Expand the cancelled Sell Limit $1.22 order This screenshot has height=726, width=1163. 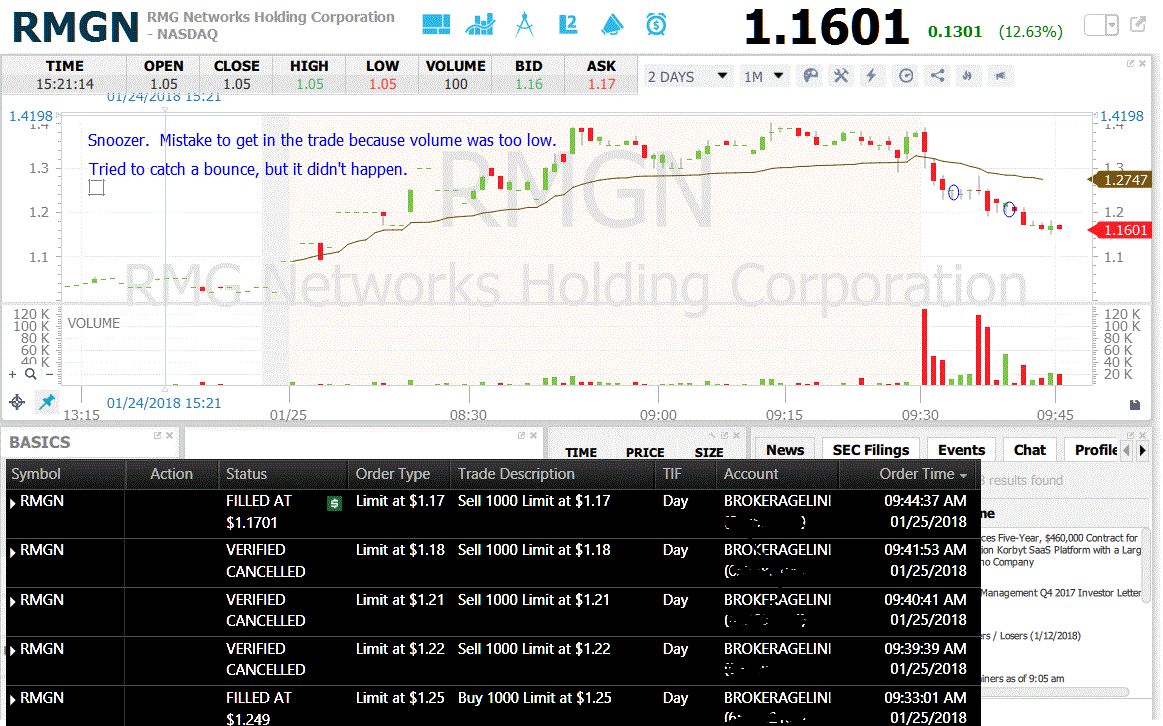click(13, 650)
